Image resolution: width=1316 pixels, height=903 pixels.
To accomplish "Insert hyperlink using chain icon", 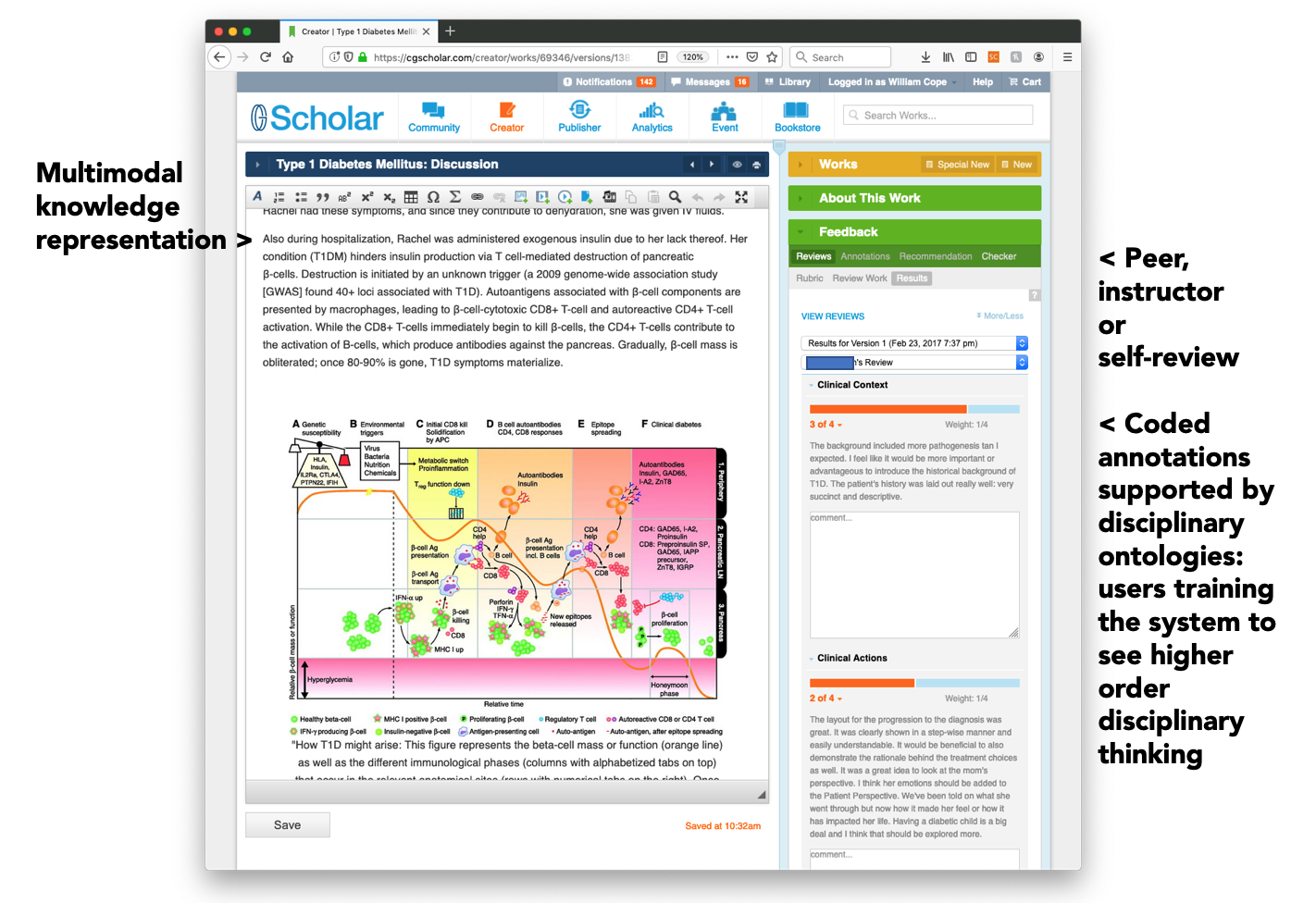I will point(478,197).
